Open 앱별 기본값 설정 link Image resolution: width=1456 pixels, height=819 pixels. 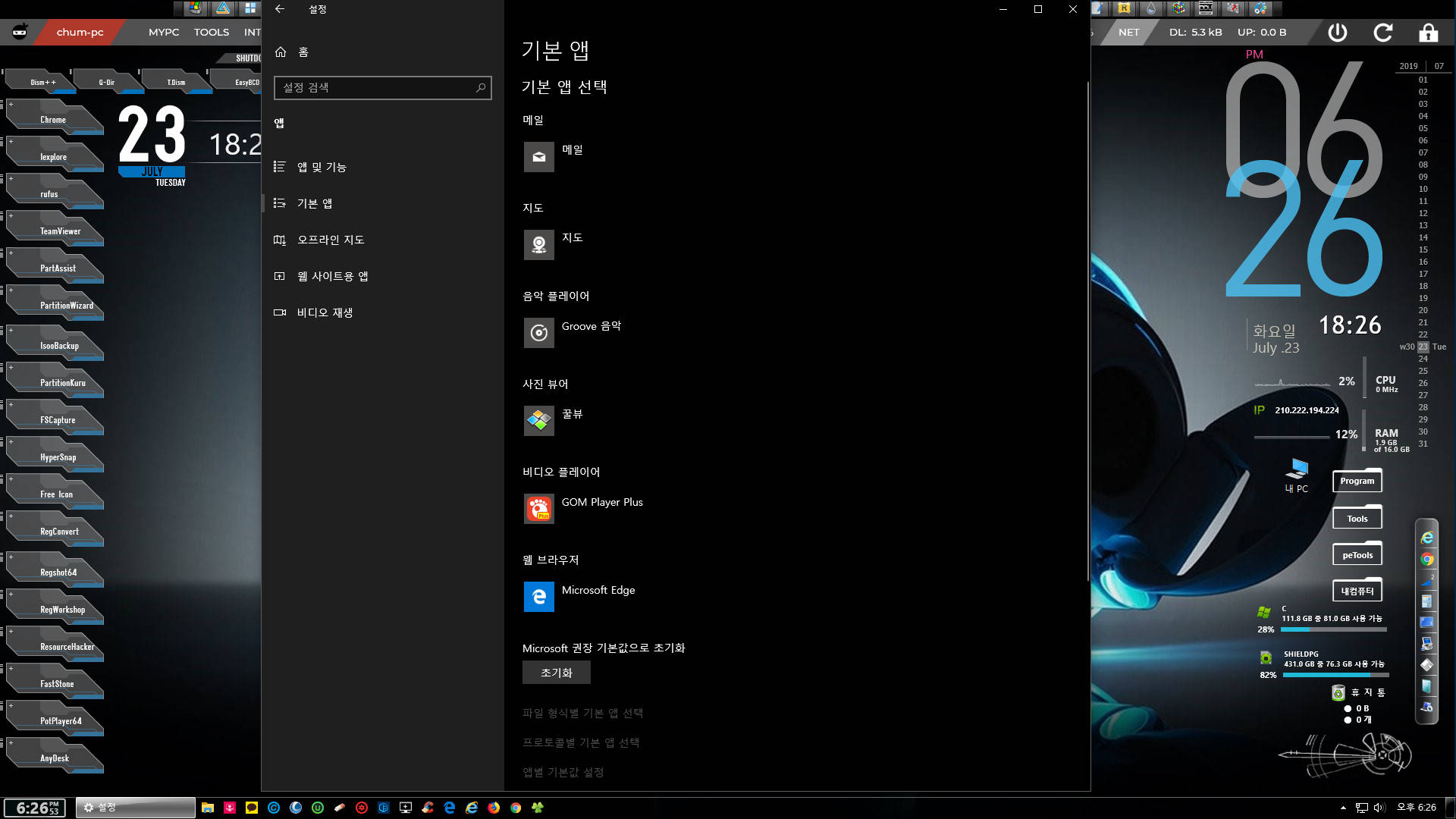563,772
